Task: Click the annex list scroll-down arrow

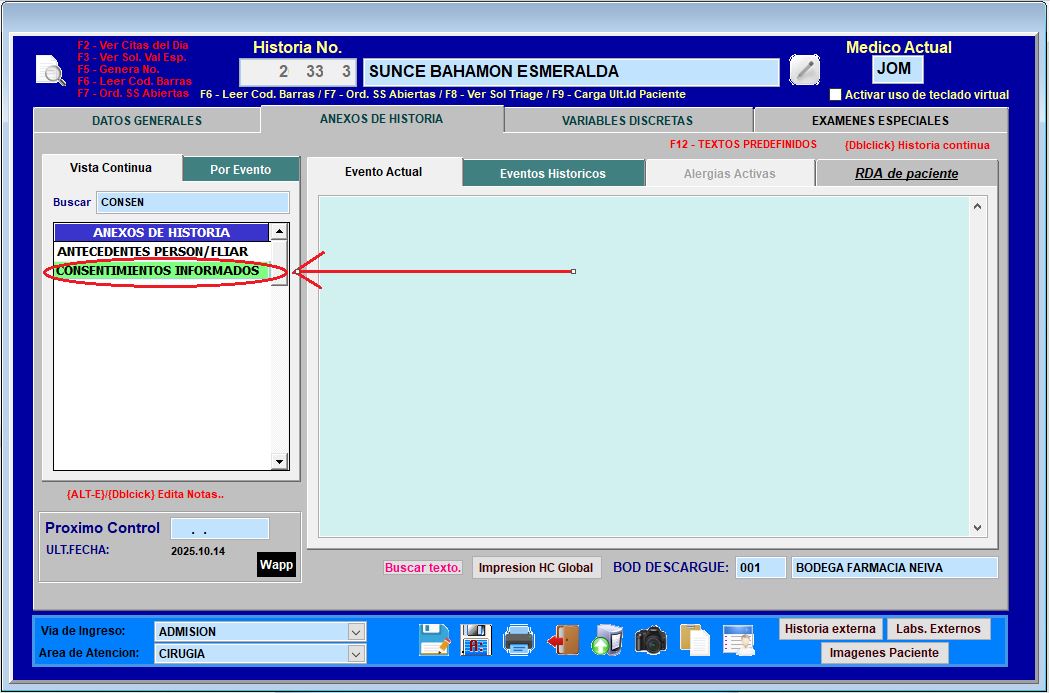Action: tap(279, 461)
